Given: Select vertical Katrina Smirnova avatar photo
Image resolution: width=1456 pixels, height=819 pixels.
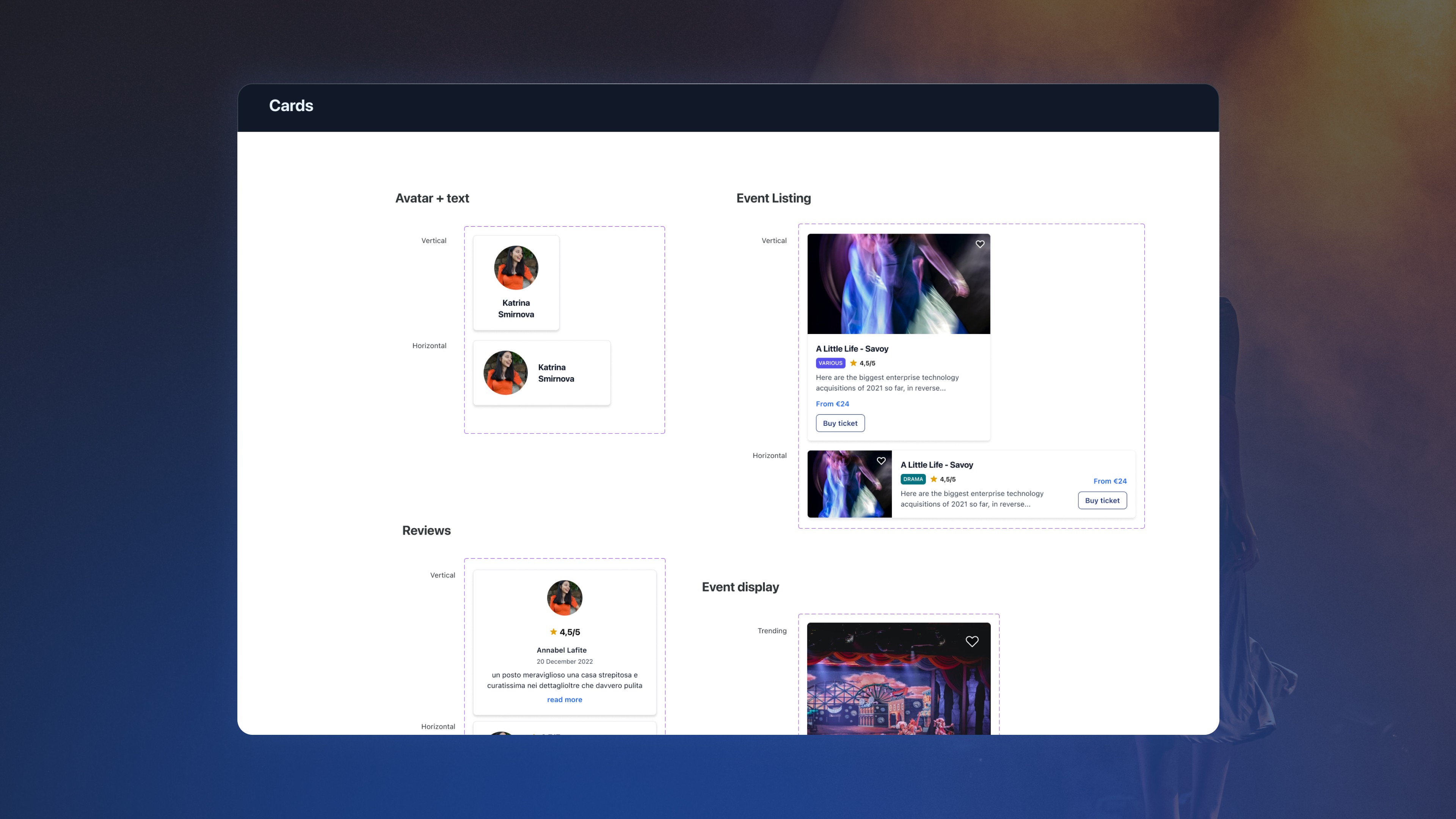Looking at the screenshot, I should click(516, 268).
